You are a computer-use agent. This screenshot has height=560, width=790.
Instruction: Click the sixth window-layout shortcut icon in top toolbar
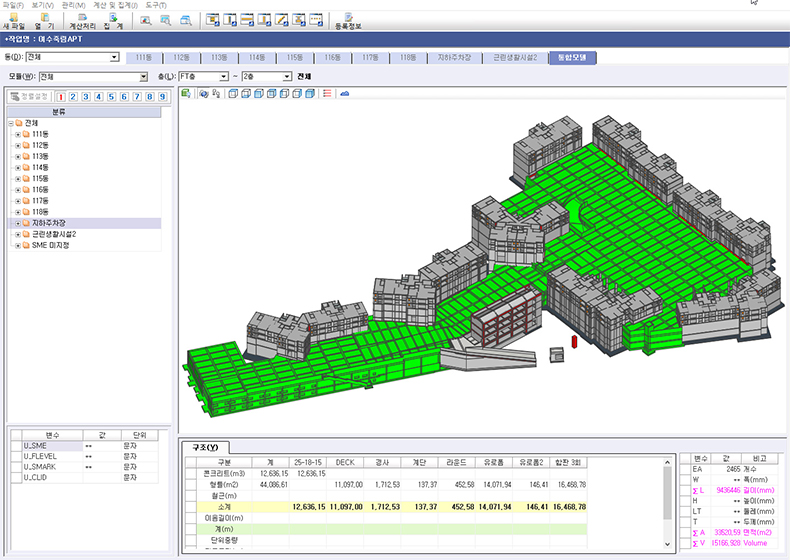pos(299,20)
